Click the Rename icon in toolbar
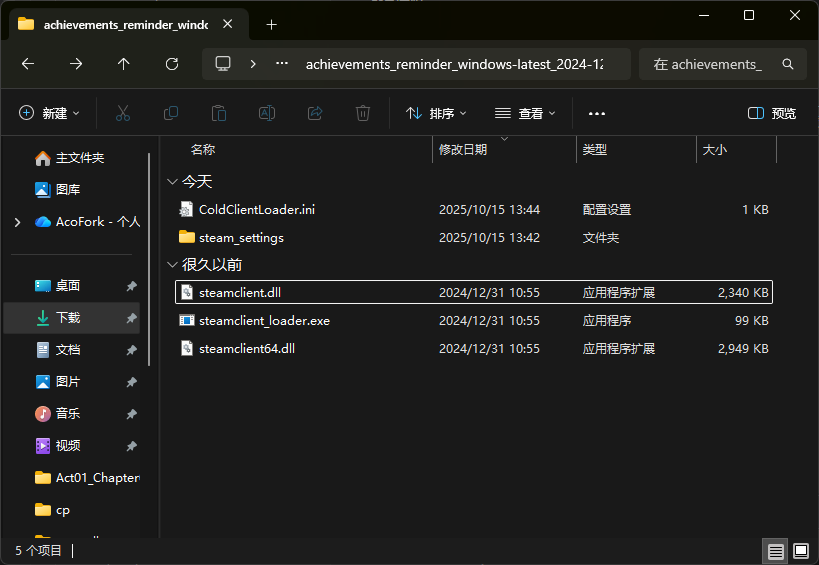The width and height of the screenshot is (819, 565). point(267,113)
